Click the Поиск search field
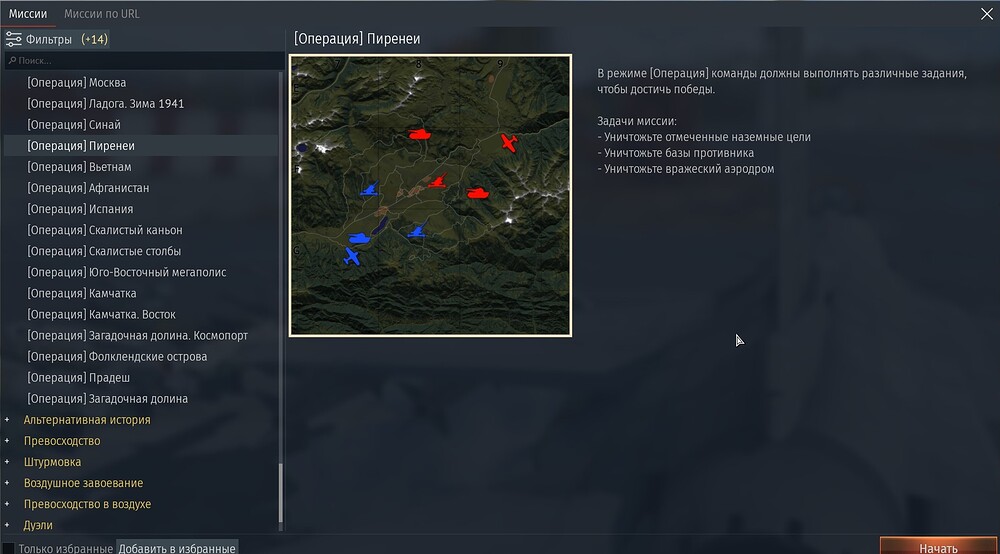1000x554 pixels. pyautogui.click(x=145, y=61)
